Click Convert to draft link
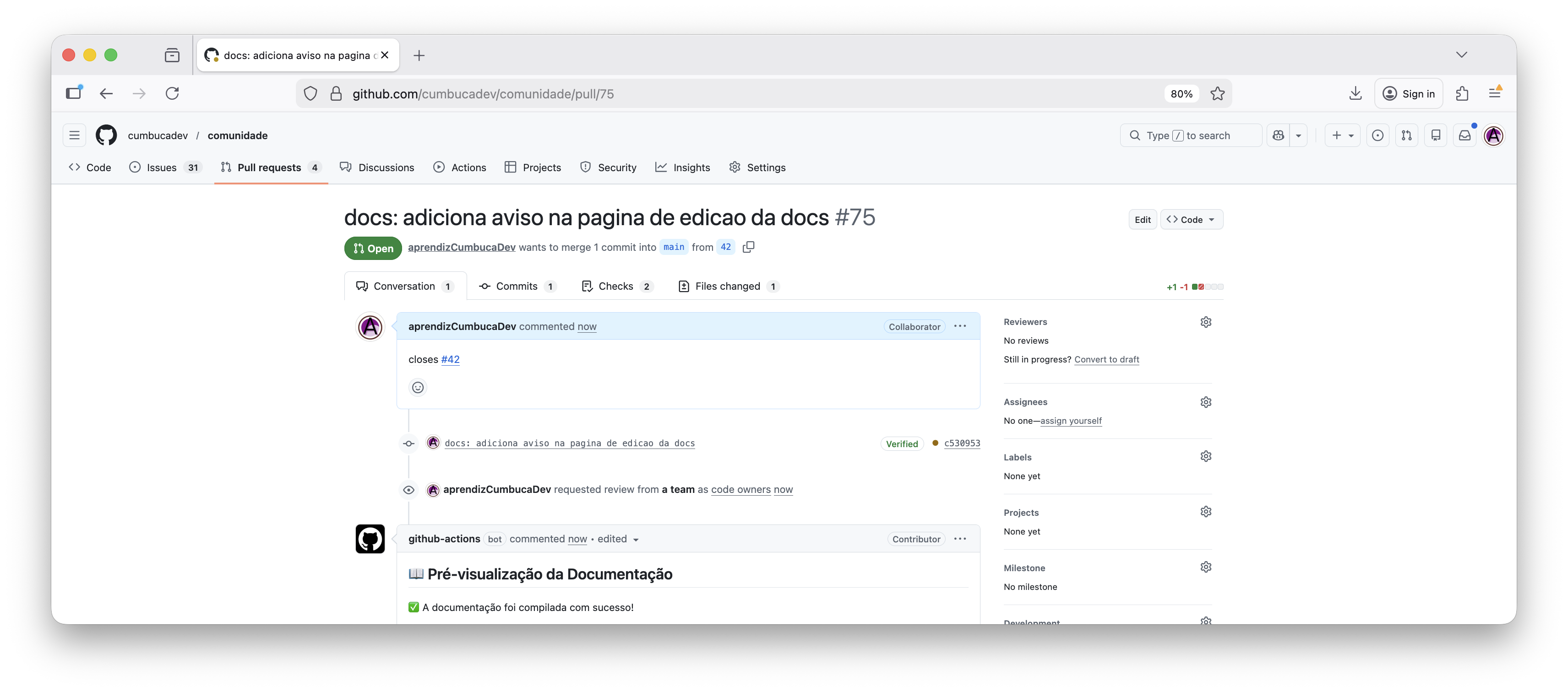Image resolution: width=1568 pixels, height=692 pixels. point(1106,359)
